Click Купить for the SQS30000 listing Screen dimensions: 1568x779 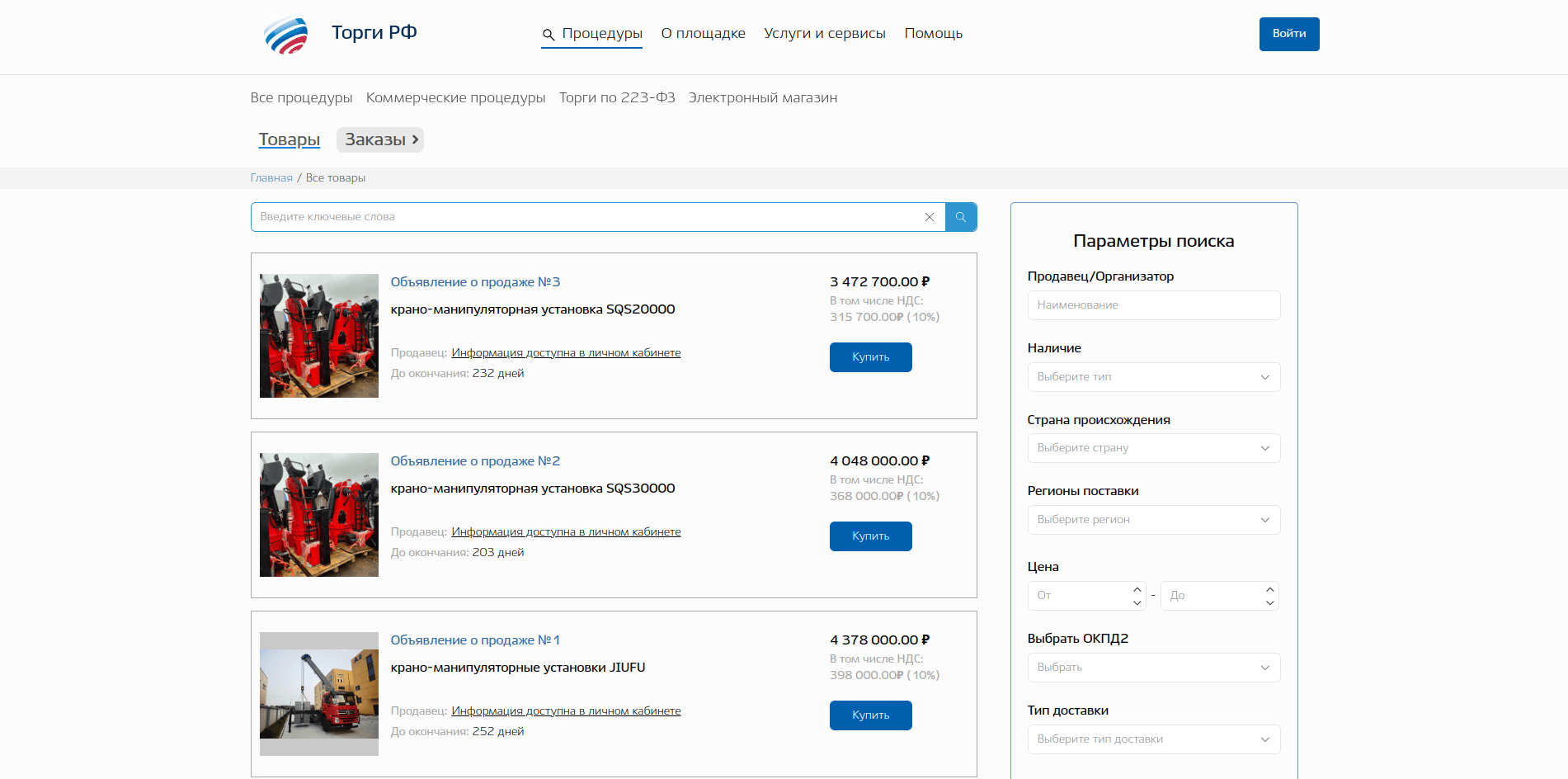[871, 536]
